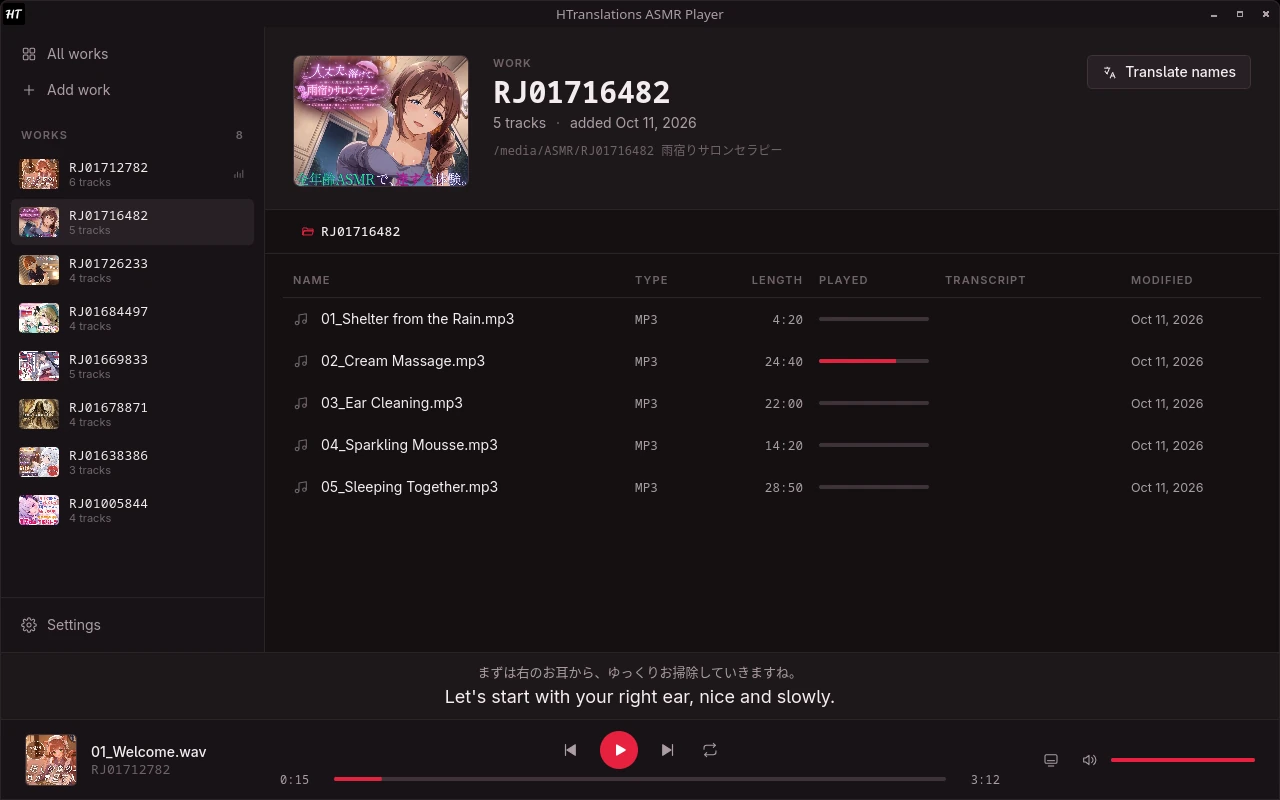Play track 05_Sleeping Together.mp3
Viewport: 1280px width, 800px height.
[x=771, y=487]
